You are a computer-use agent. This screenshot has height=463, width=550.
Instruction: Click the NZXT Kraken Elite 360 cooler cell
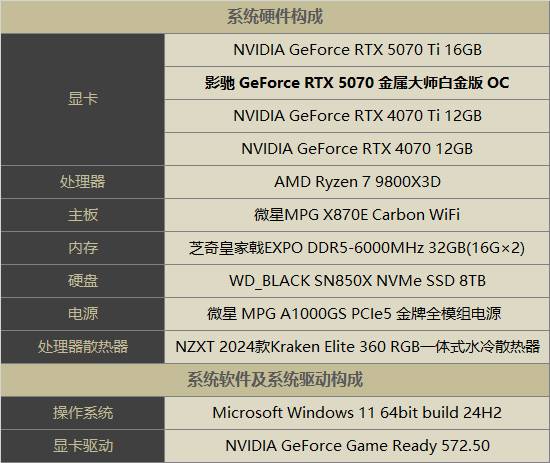click(x=357, y=347)
